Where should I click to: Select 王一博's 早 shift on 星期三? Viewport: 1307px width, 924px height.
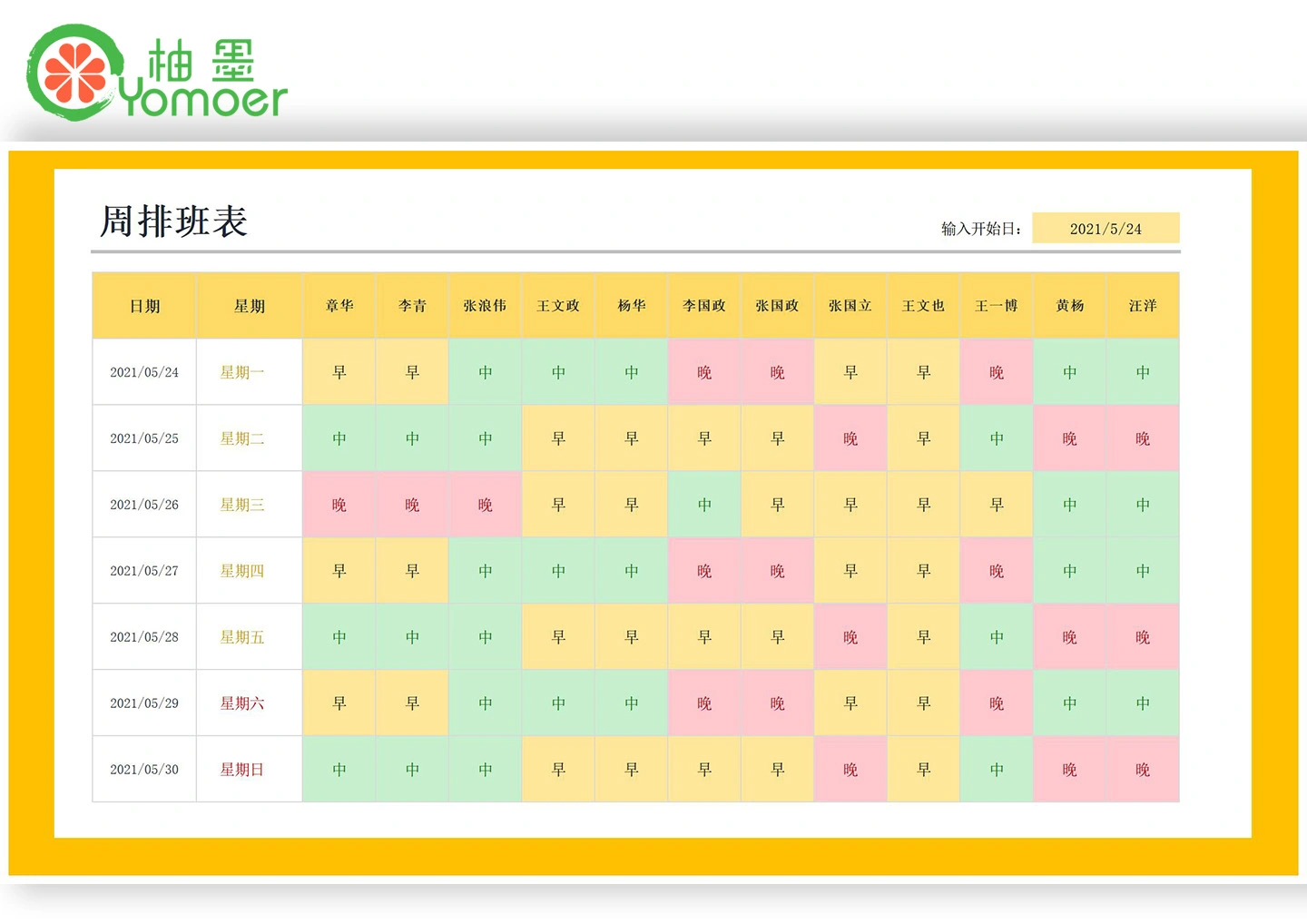(x=996, y=505)
